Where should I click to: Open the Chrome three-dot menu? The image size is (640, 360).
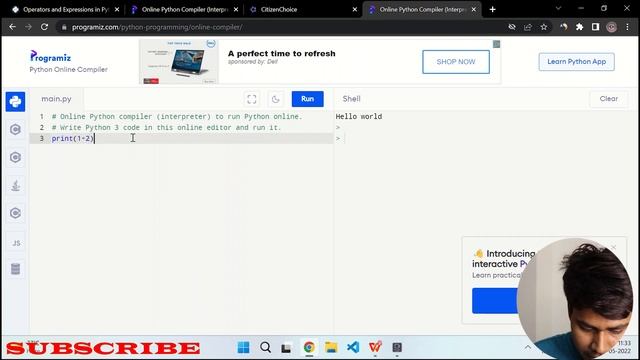[627, 27]
